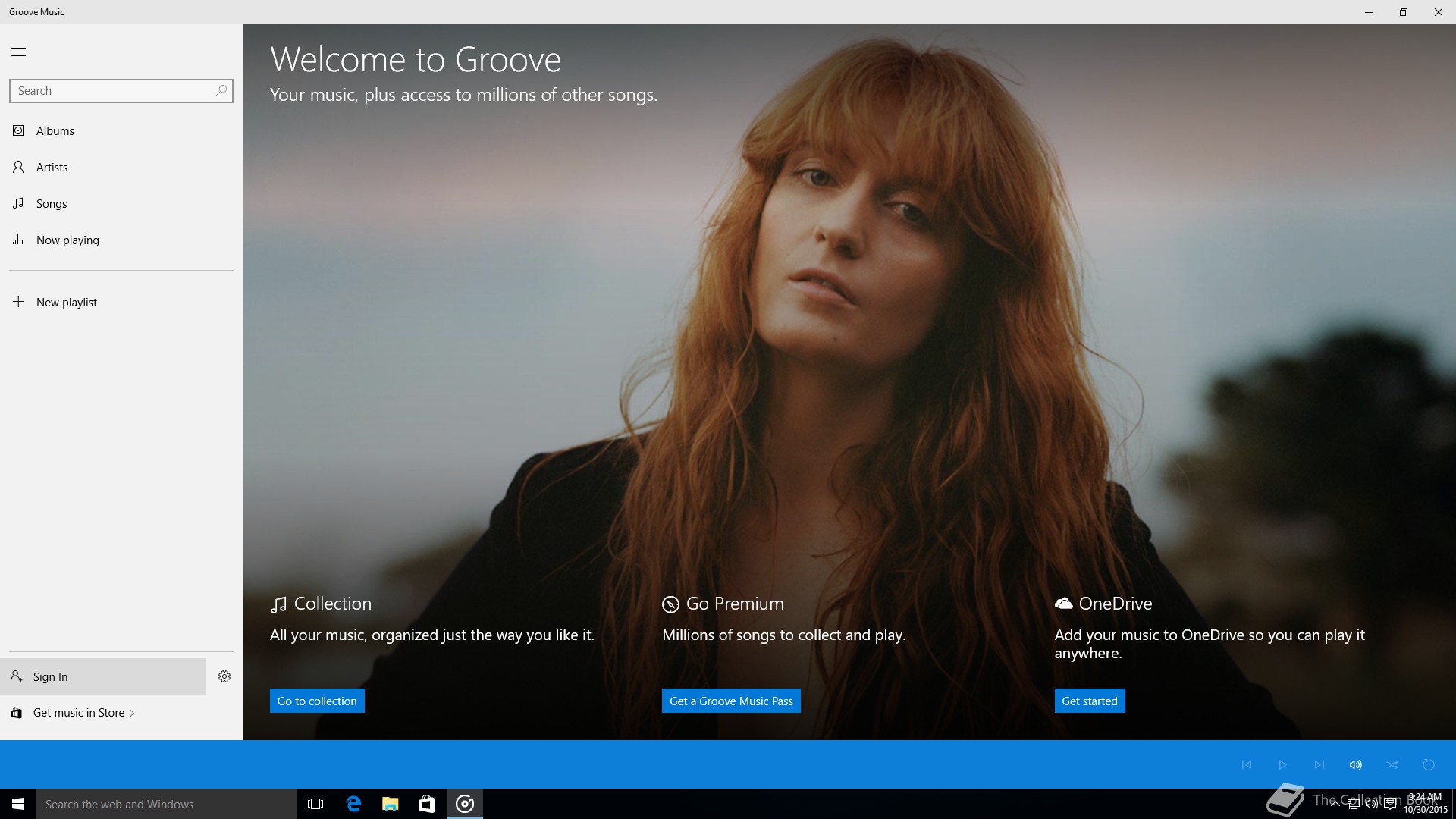This screenshot has width=1456, height=819.
Task: Click the taskbar Search the web and Windows box
Action: click(167, 804)
